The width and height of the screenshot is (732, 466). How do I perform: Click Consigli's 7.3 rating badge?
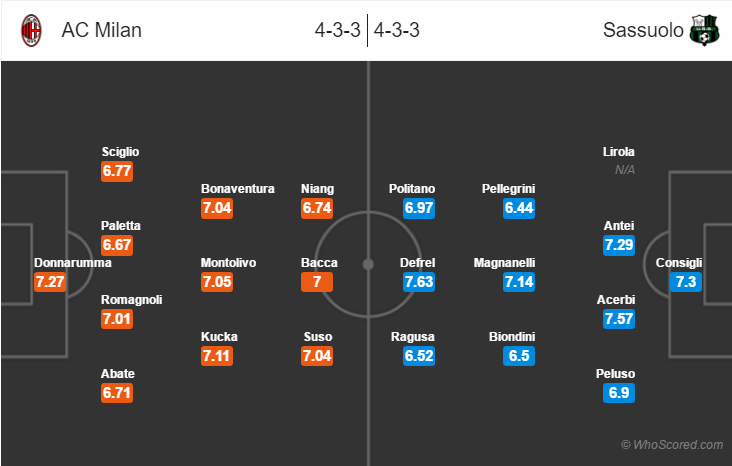pos(686,282)
